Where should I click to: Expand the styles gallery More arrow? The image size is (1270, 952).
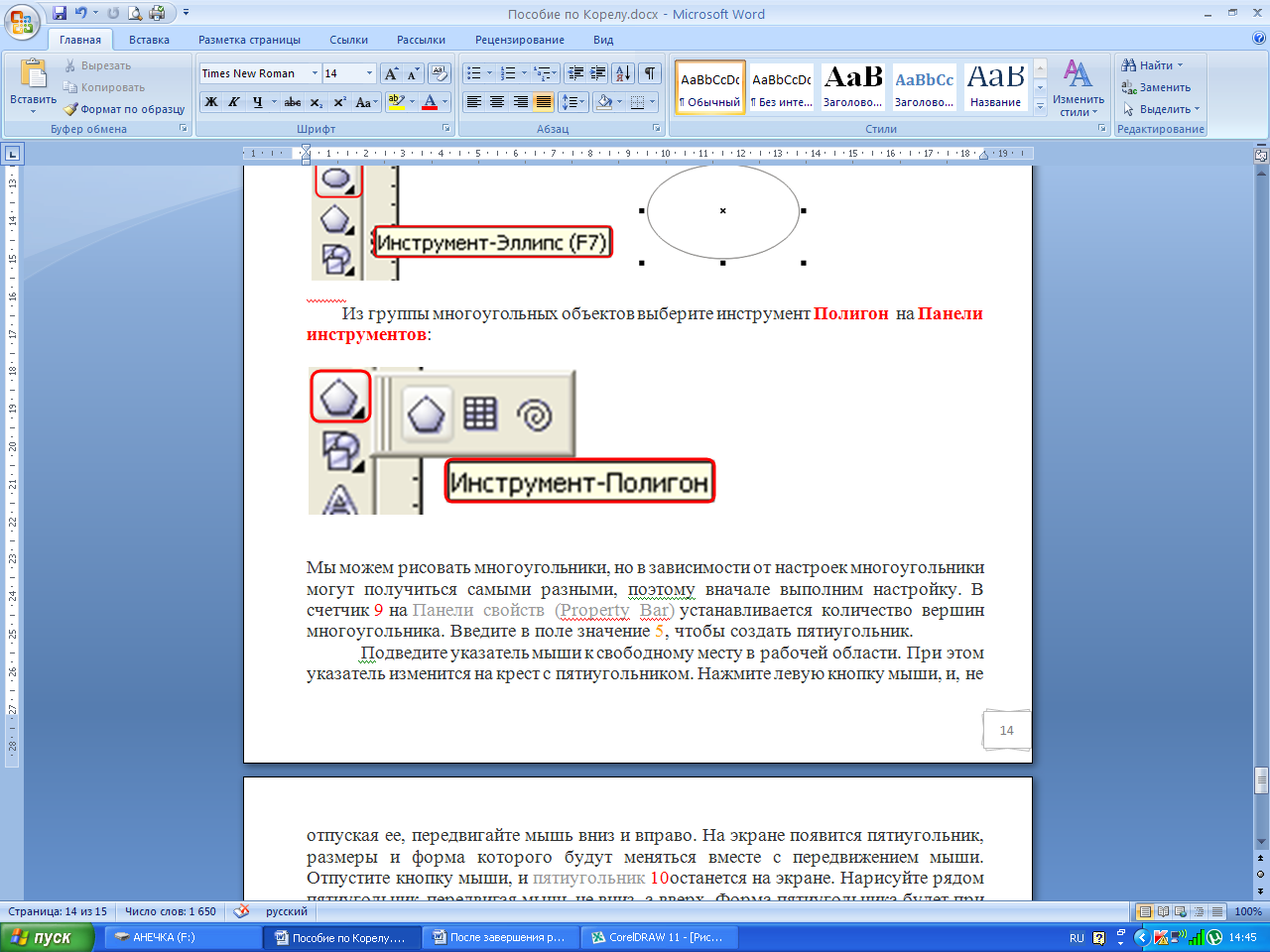coord(1040,108)
